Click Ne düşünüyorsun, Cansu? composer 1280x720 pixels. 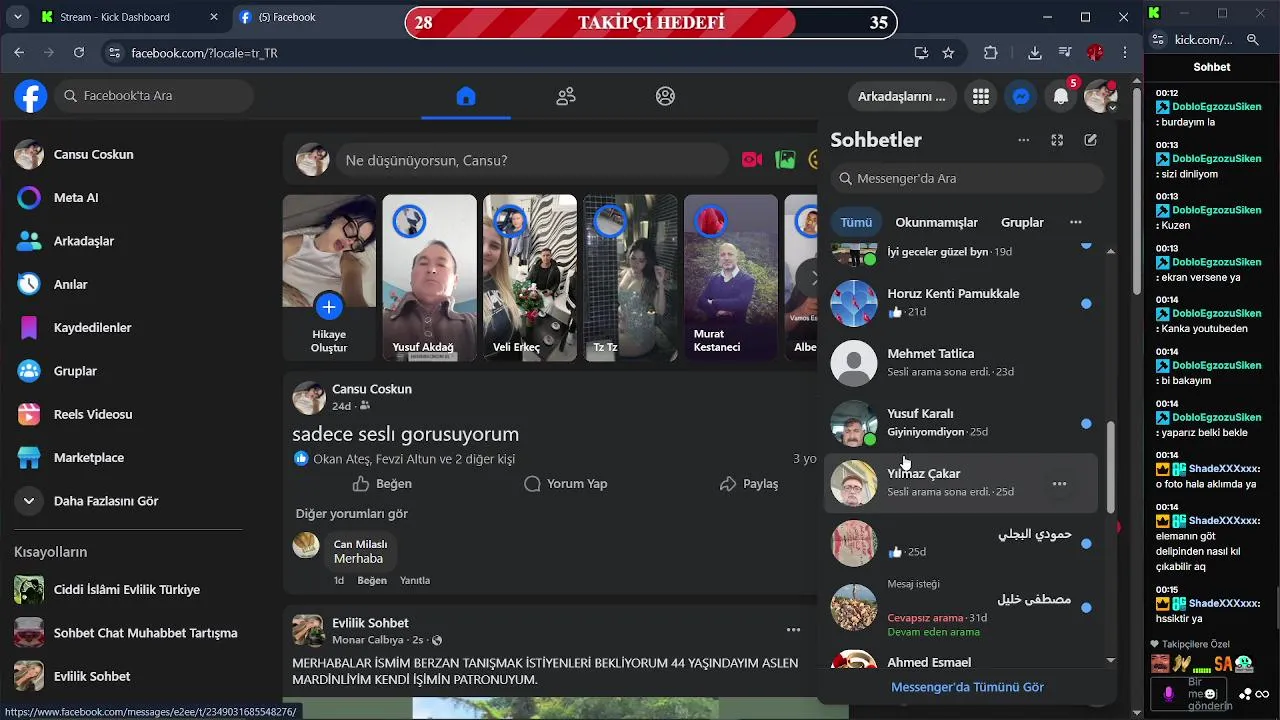(531, 160)
